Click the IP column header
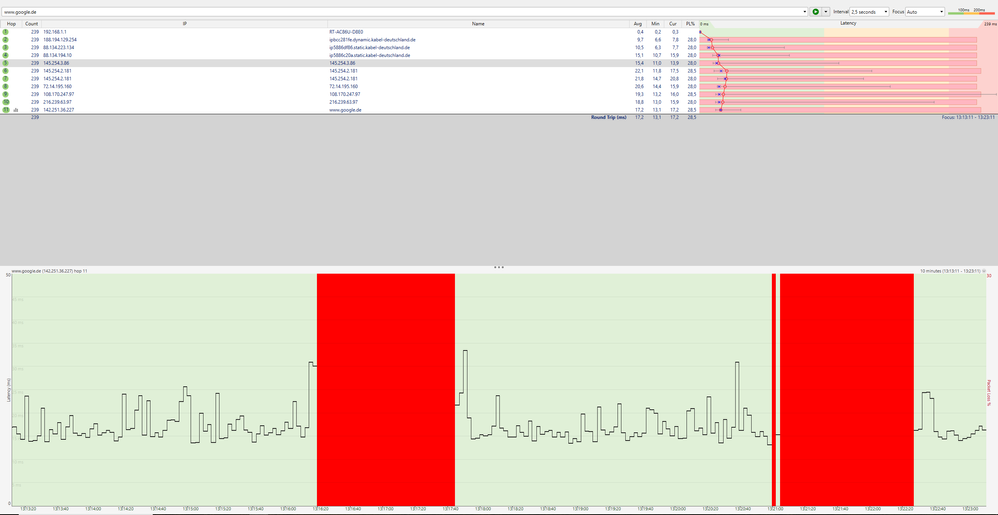Viewport: 998px width, 515px height. coord(184,24)
